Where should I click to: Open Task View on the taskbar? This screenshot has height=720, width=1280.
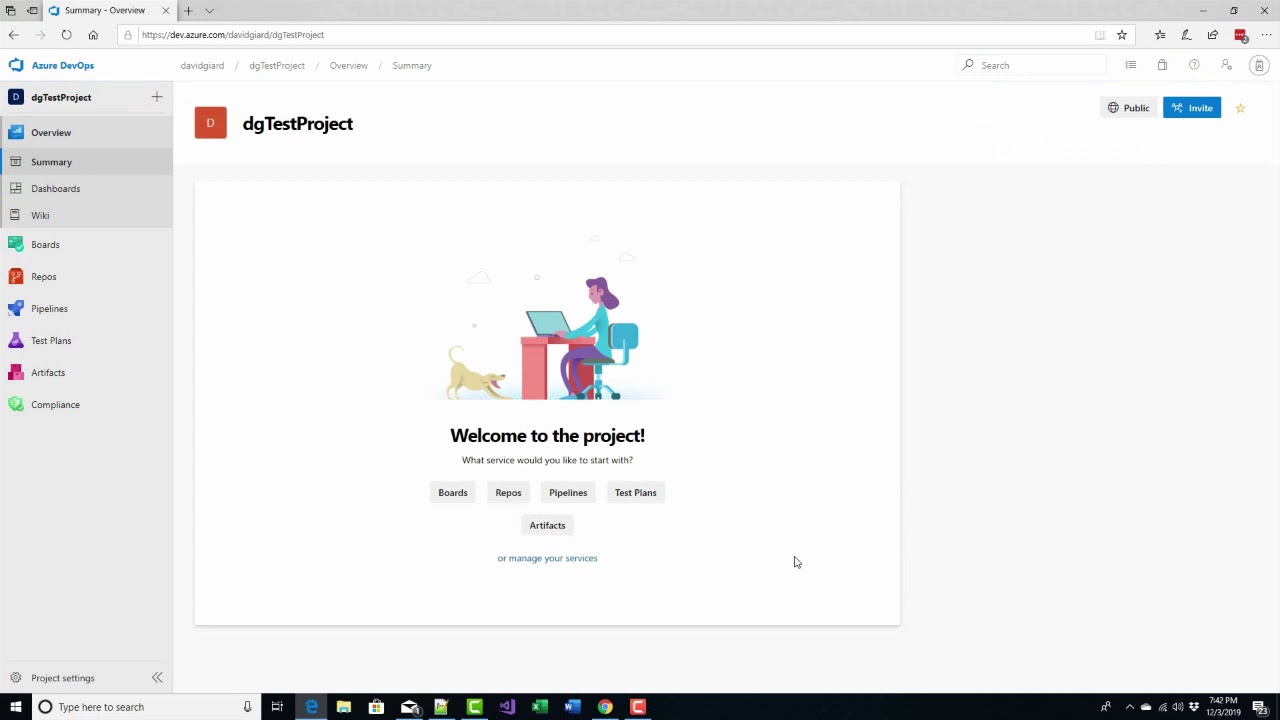(x=277, y=707)
